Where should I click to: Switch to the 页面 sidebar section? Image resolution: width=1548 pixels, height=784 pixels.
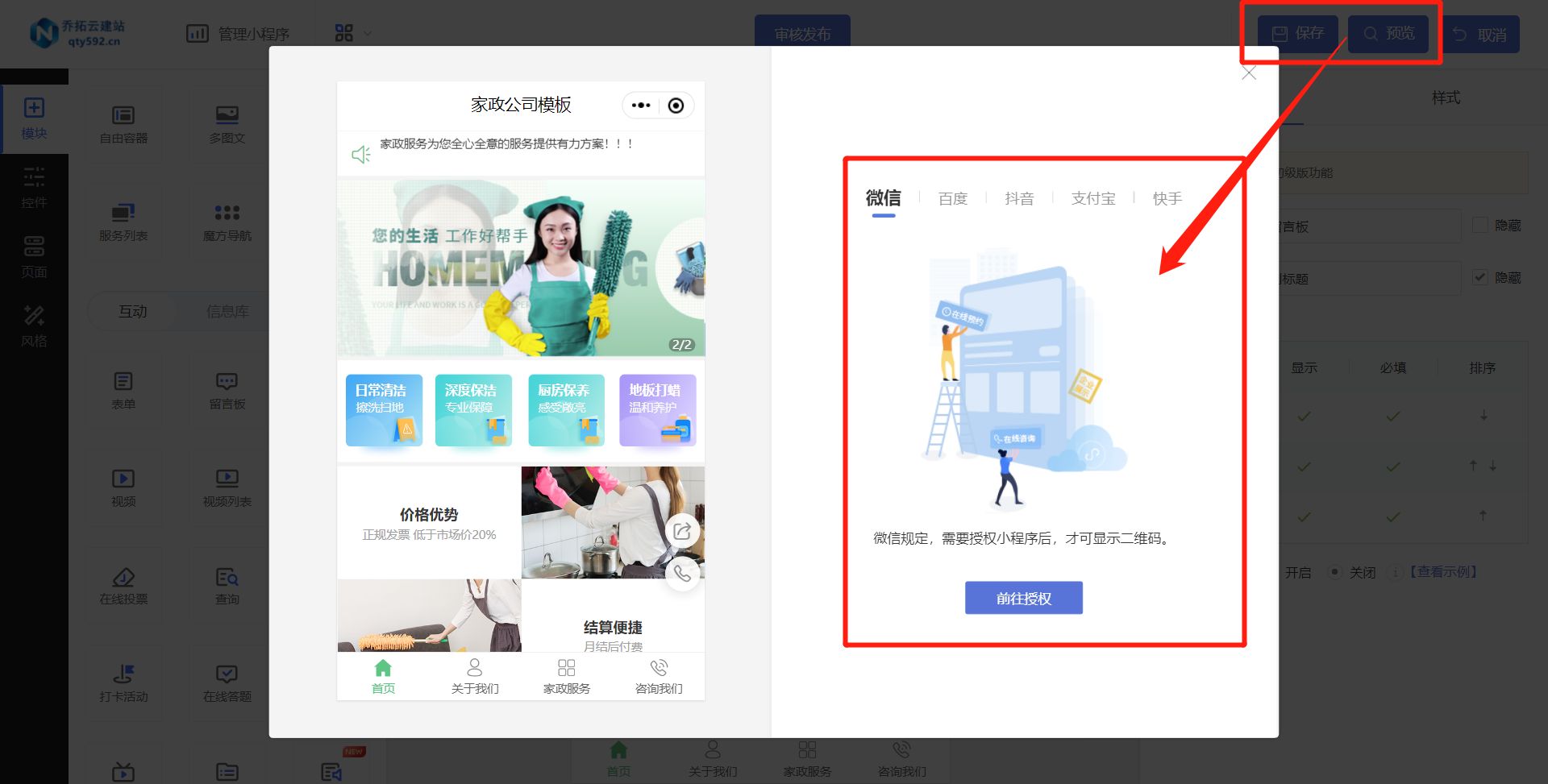coord(35,256)
